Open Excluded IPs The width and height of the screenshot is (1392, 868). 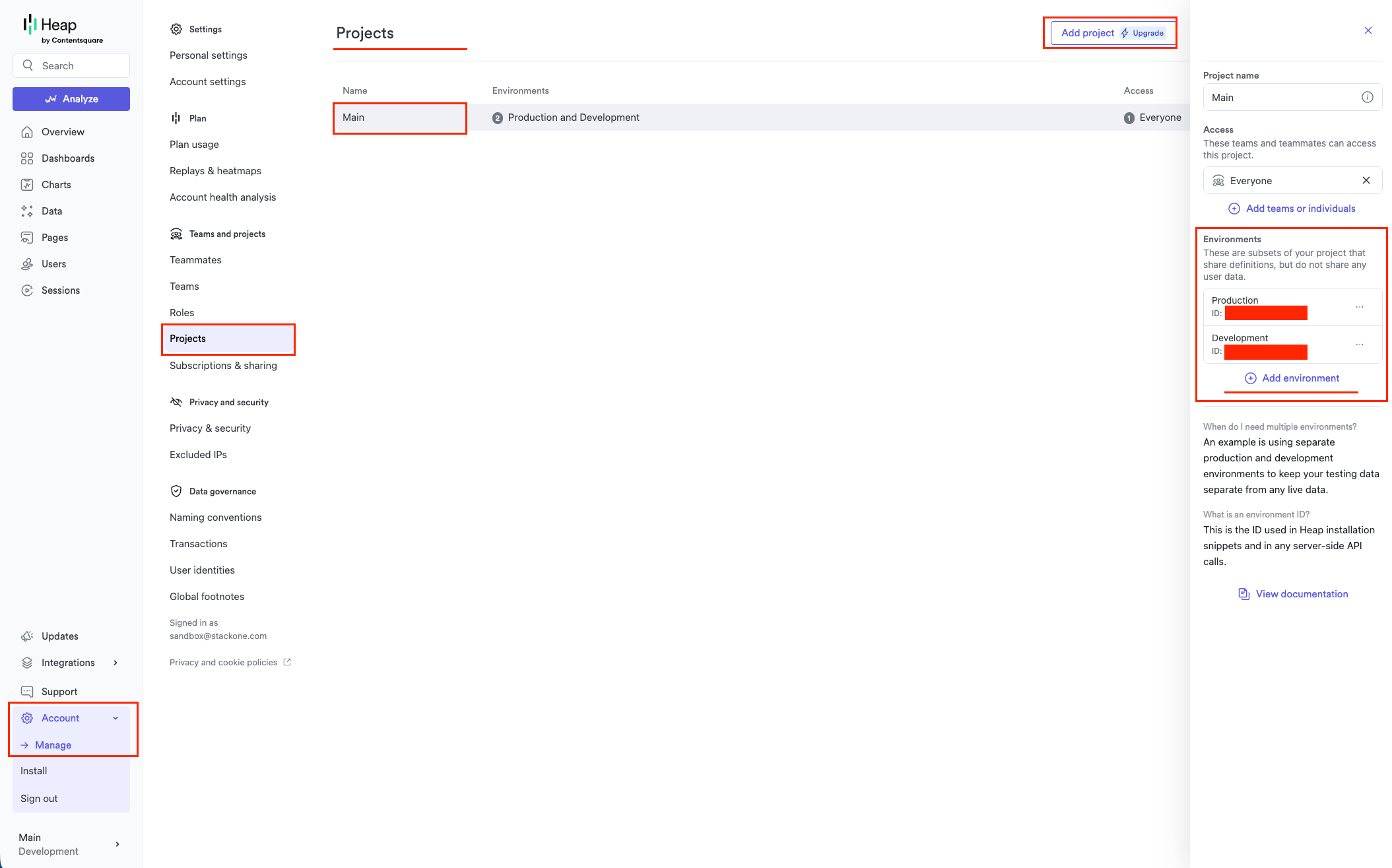(x=198, y=455)
